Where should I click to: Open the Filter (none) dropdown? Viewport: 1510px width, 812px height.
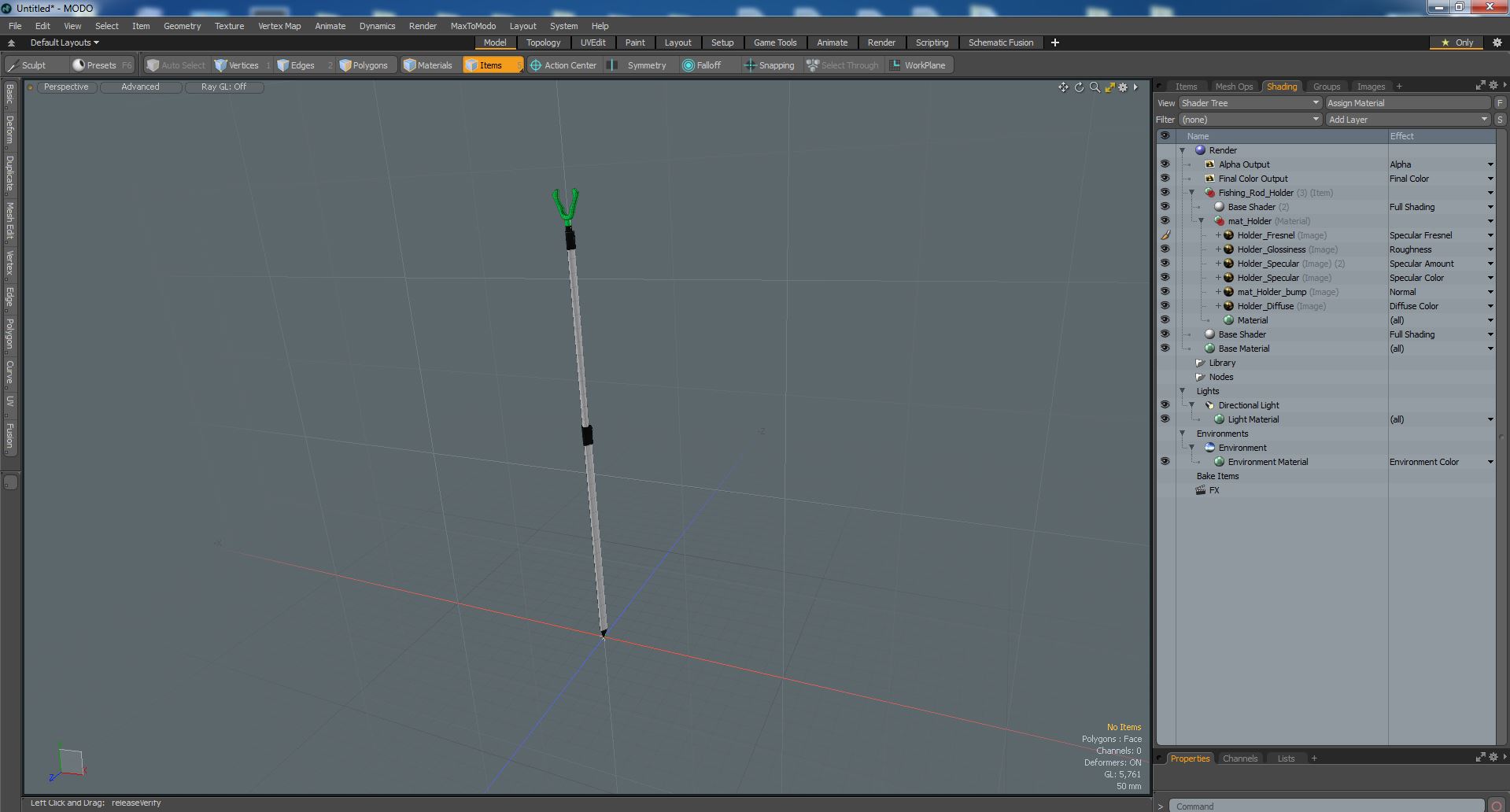[1250, 120]
